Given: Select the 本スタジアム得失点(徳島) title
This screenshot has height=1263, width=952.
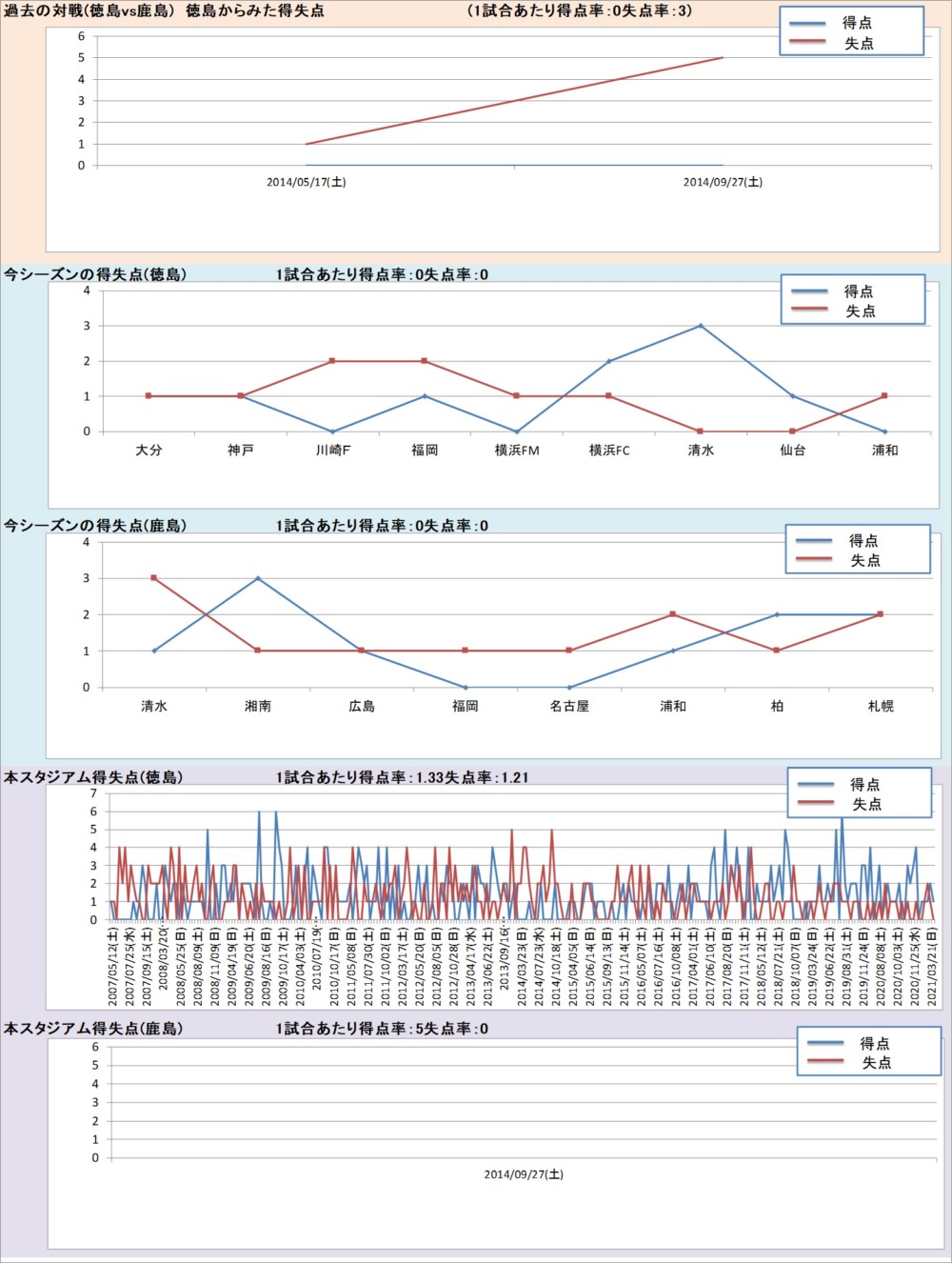Looking at the screenshot, I should [93, 777].
